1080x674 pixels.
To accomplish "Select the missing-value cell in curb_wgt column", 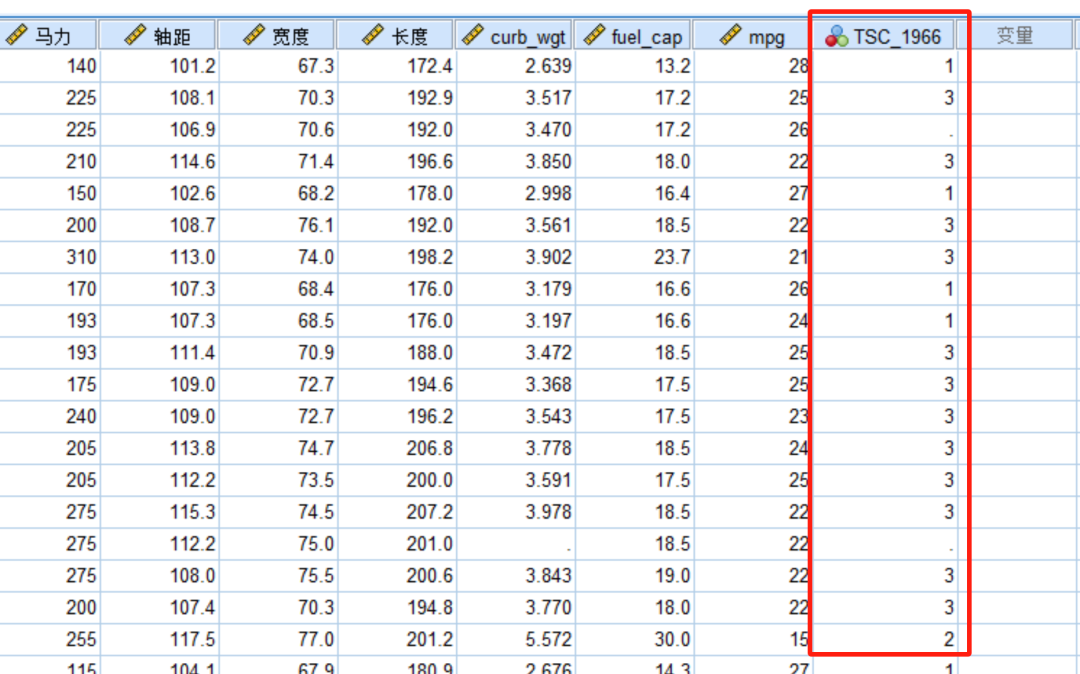I will click(x=516, y=544).
